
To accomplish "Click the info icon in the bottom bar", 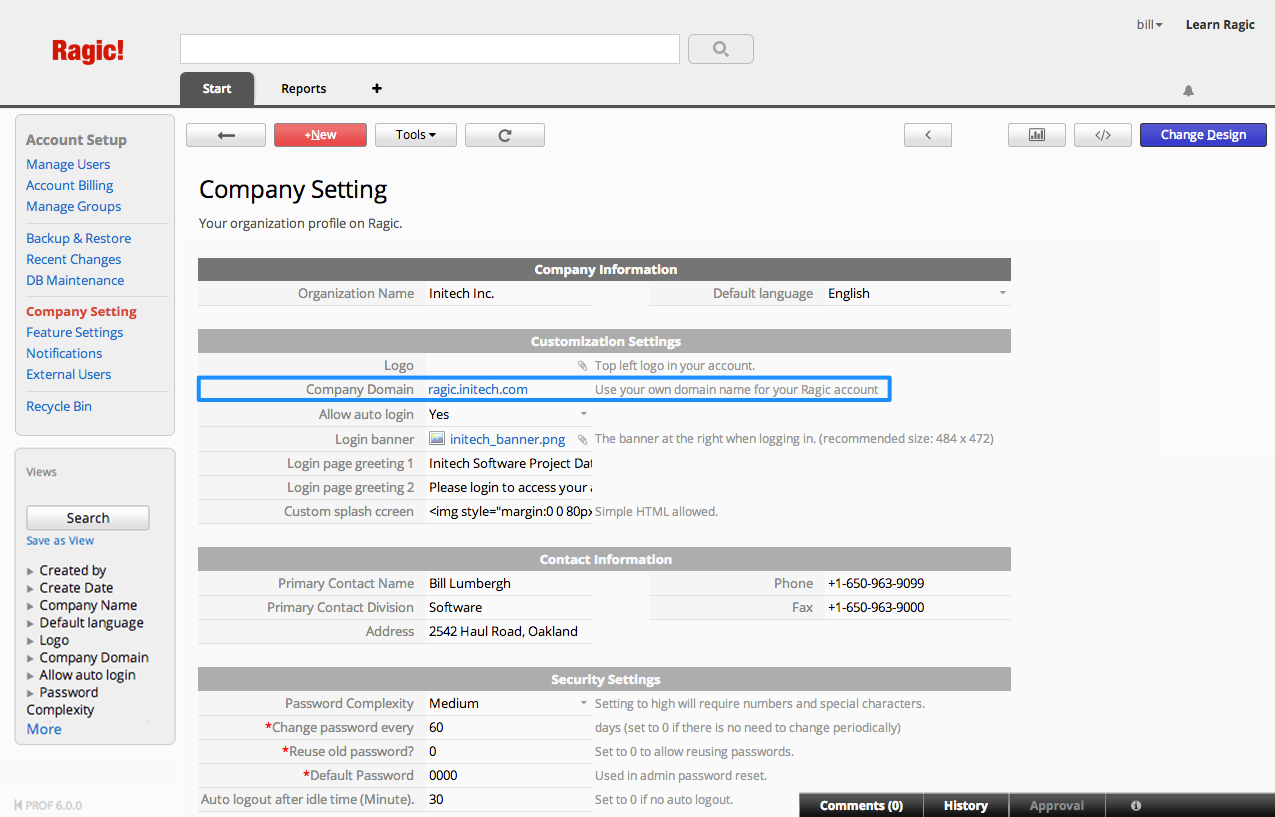I will pyautogui.click(x=1136, y=805).
